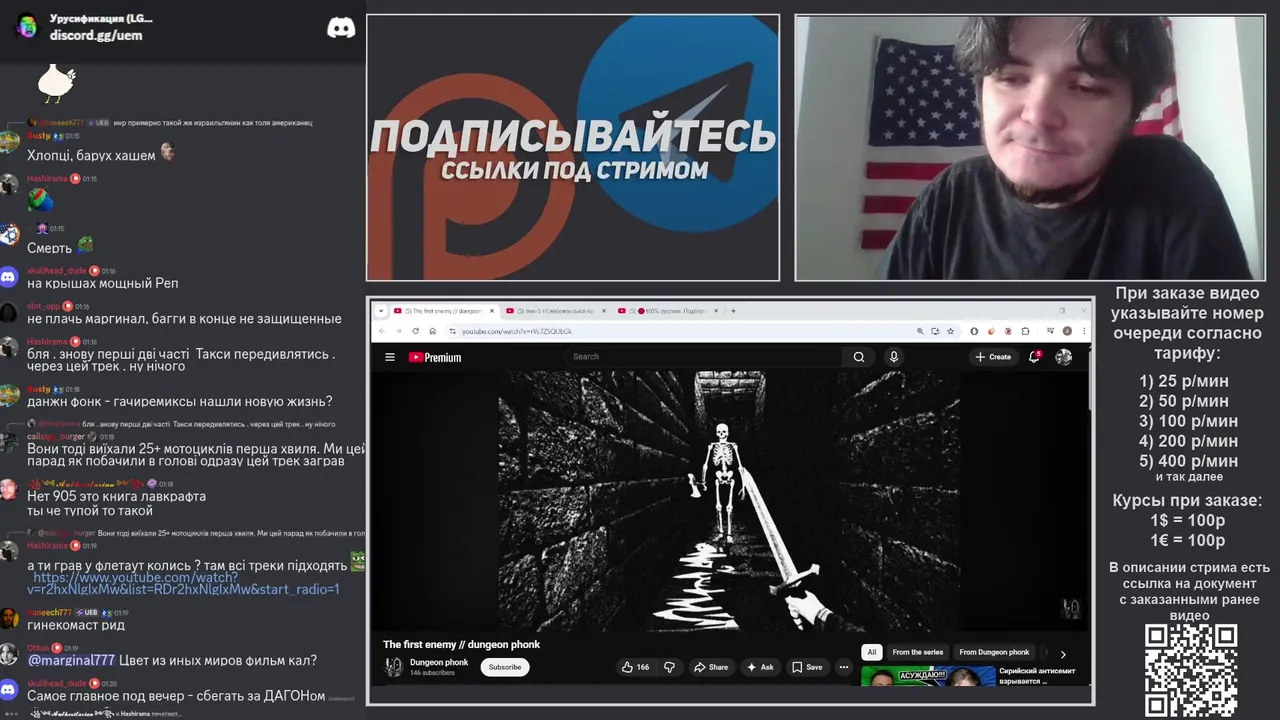The width and height of the screenshot is (1280, 720).
Task: Click the Share button
Action: [x=711, y=667]
